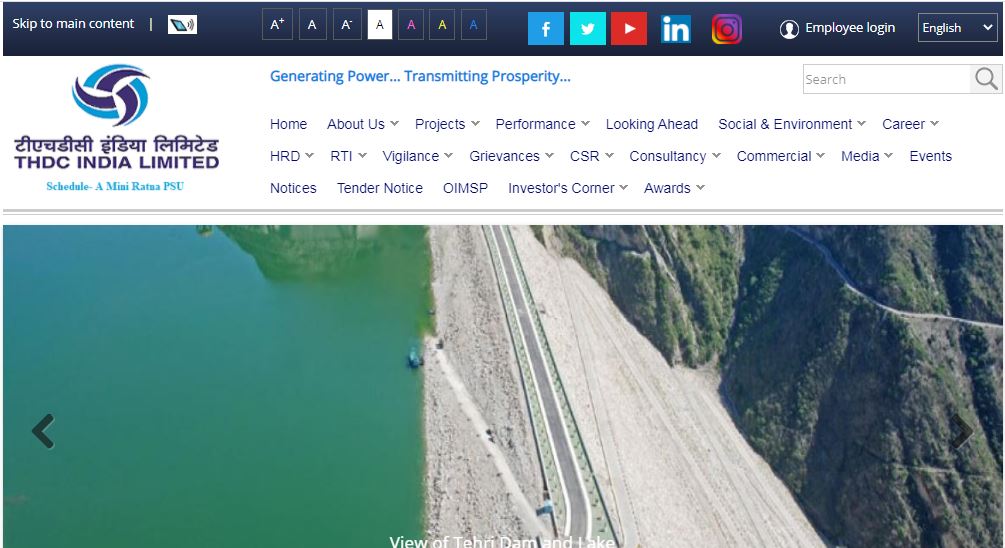
Task: Click the screen reader access icon
Action: click(x=182, y=25)
